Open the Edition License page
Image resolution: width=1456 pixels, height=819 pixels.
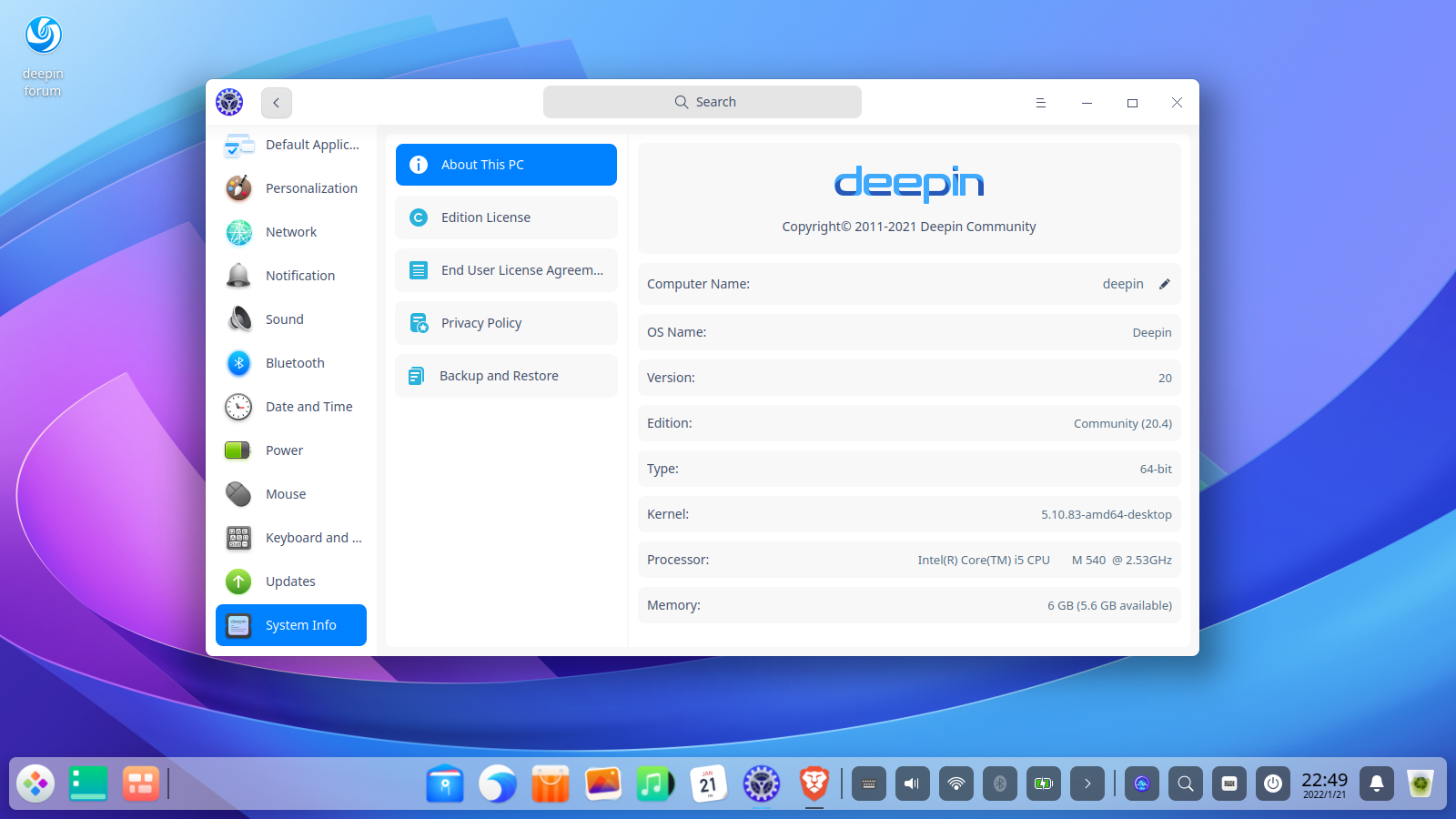pos(506,217)
